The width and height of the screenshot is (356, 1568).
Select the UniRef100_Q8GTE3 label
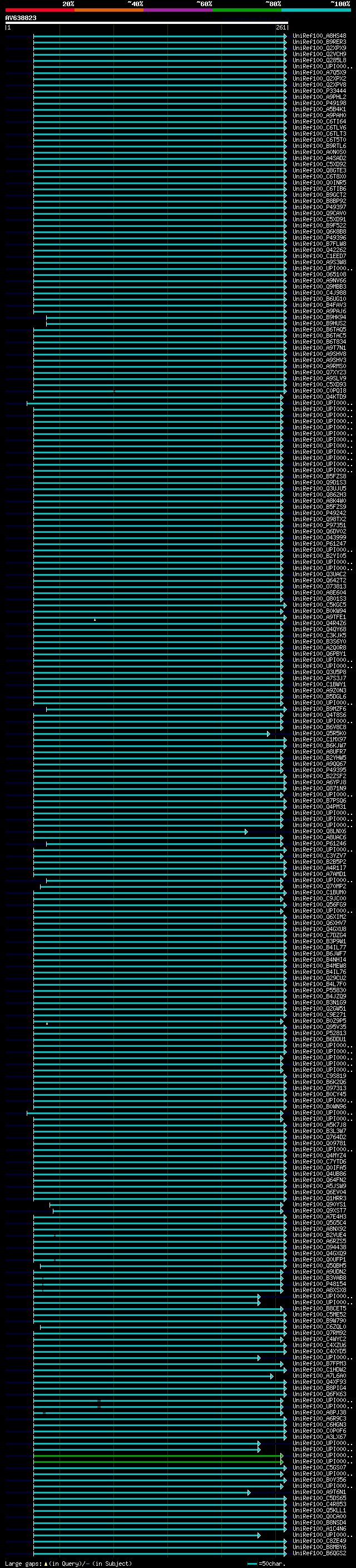319,170
